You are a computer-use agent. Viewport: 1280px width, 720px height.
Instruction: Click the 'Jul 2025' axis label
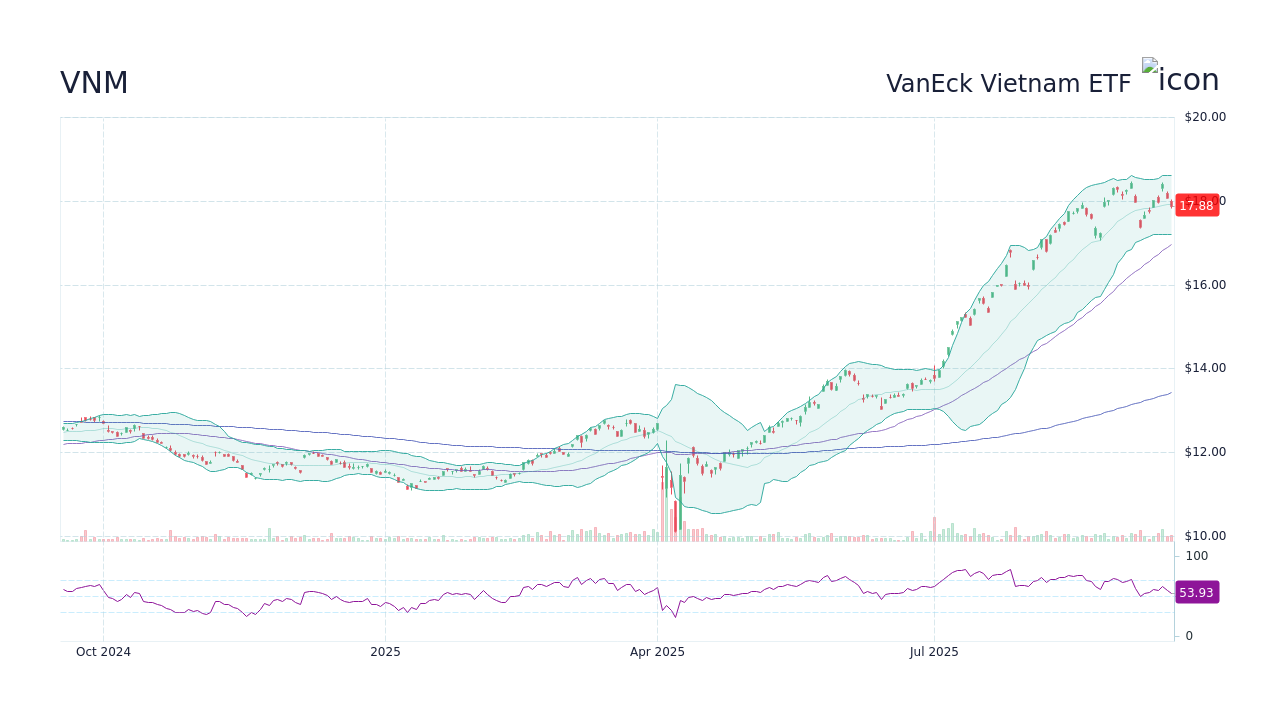click(x=935, y=651)
